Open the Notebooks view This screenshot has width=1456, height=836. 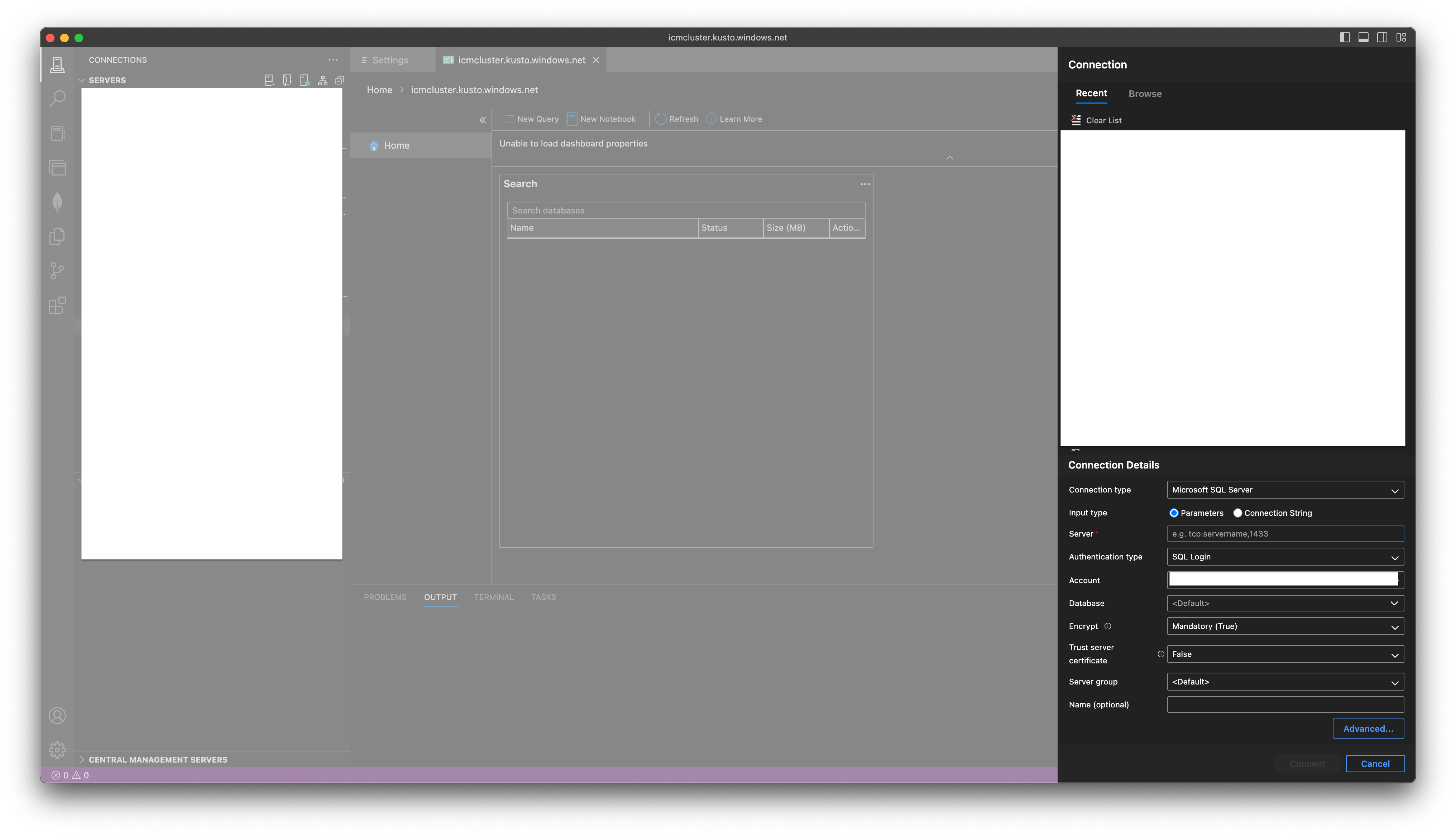57,133
